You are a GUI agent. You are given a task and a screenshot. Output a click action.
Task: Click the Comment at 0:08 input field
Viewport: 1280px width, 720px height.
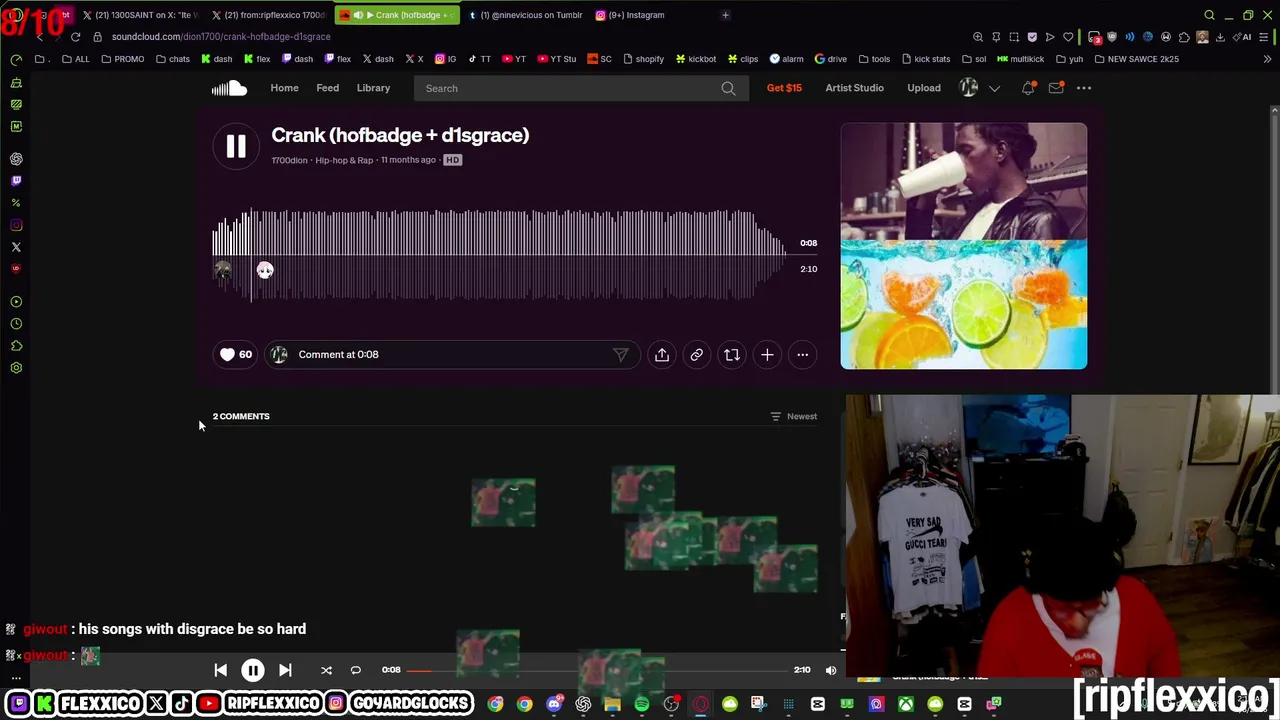click(452, 354)
